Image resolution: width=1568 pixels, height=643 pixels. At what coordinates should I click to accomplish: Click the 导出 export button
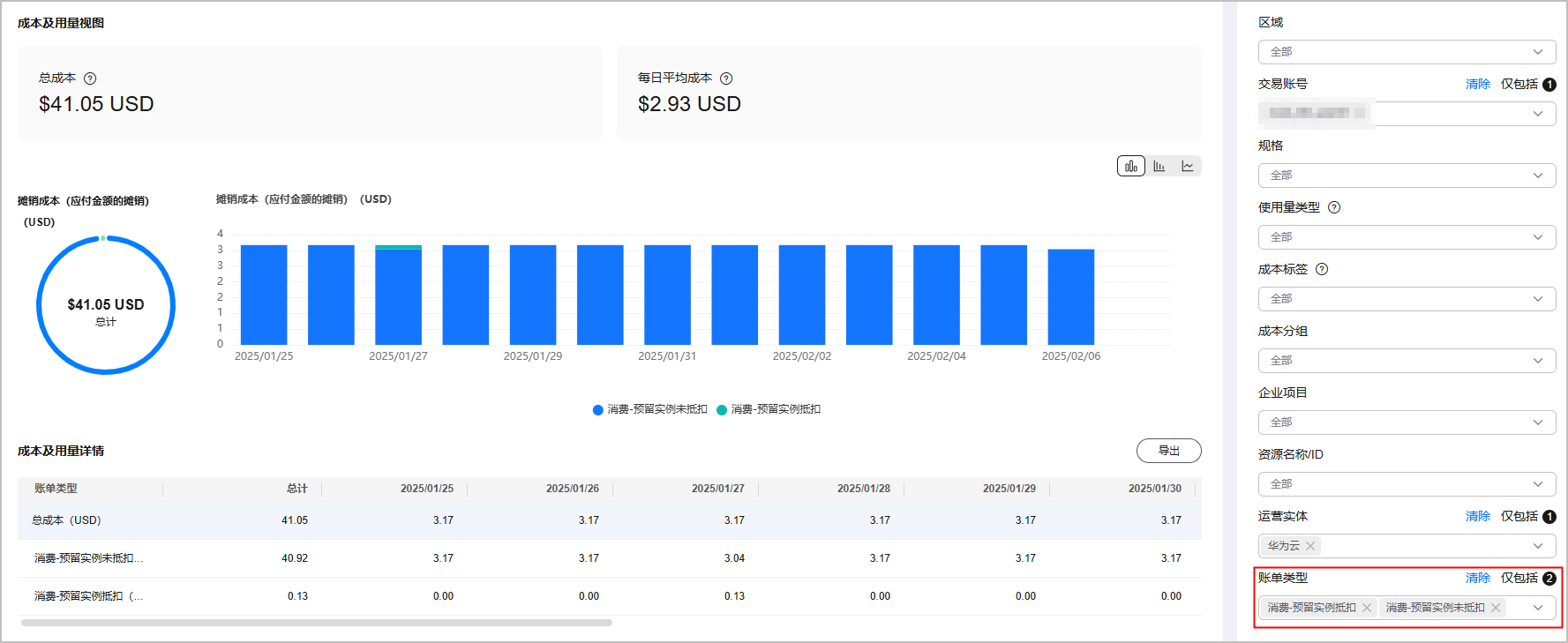[1168, 451]
